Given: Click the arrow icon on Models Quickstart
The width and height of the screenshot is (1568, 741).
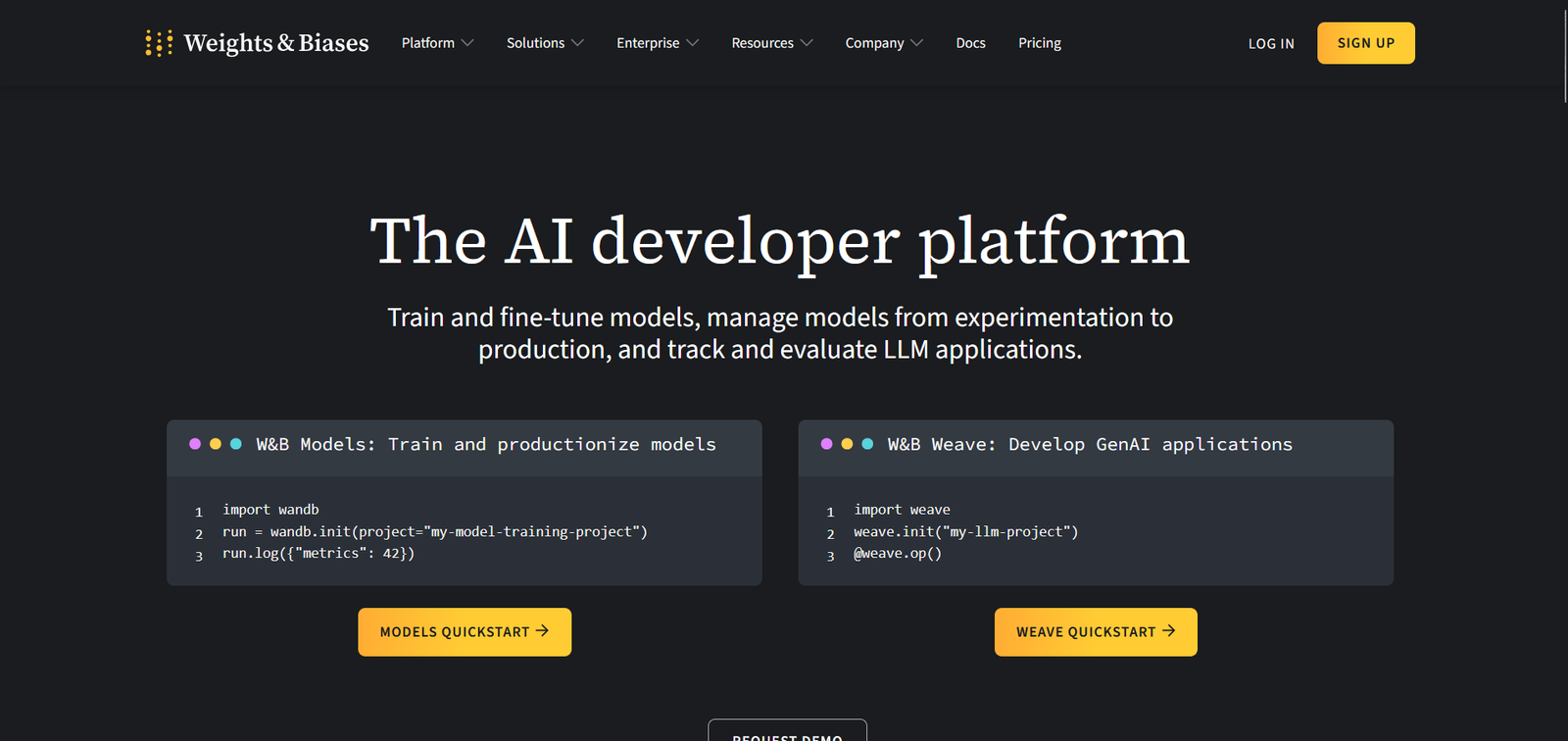Looking at the screenshot, I should (x=542, y=631).
